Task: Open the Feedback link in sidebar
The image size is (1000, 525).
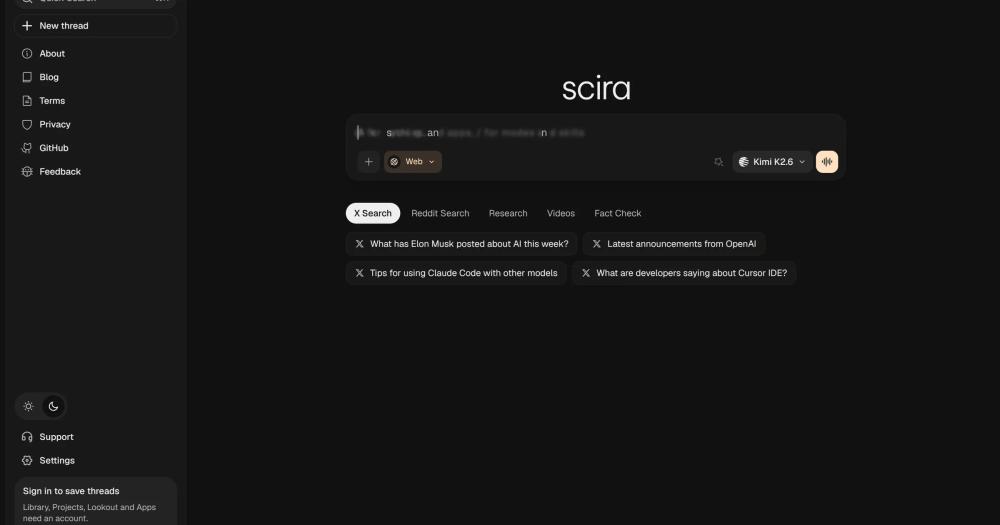Action: click(x=95, y=172)
